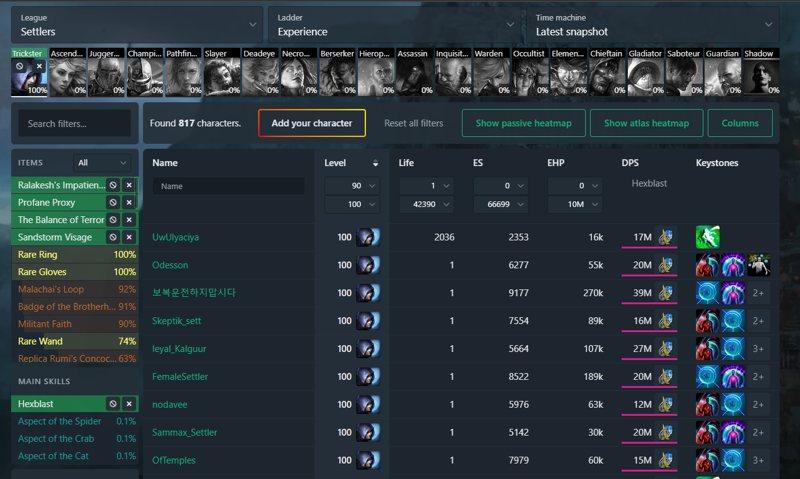Open maximum Life dropdown showing 42390
800x479 pixels.
tap(426, 204)
